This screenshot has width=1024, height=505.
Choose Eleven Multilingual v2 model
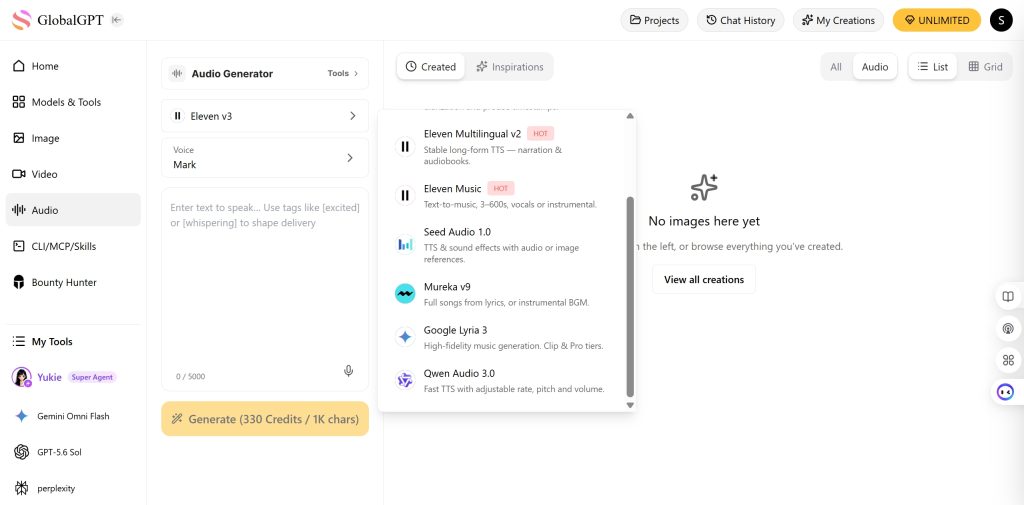(x=502, y=147)
